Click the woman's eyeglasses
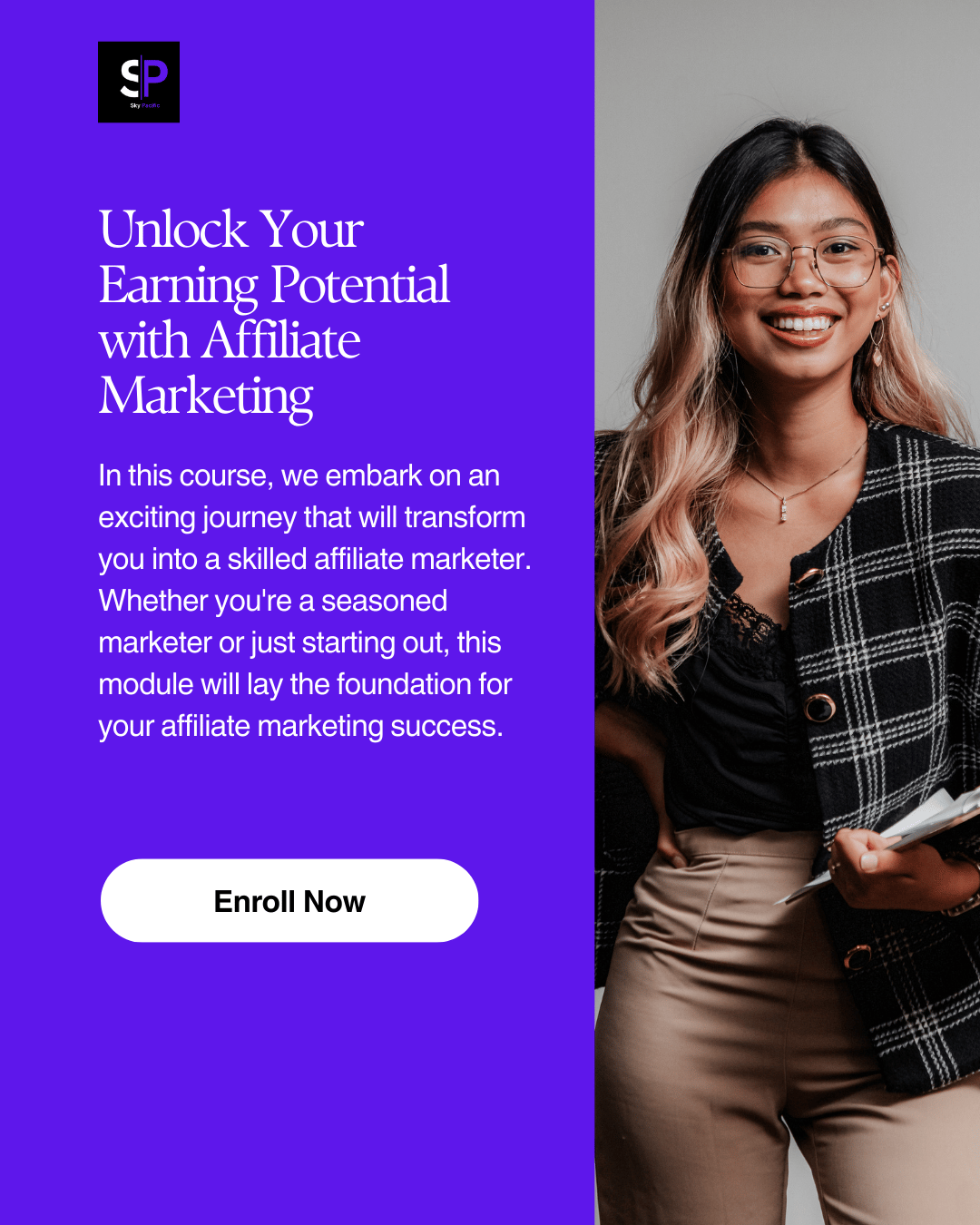The width and height of the screenshot is (980, 1225). coord(802,261)
